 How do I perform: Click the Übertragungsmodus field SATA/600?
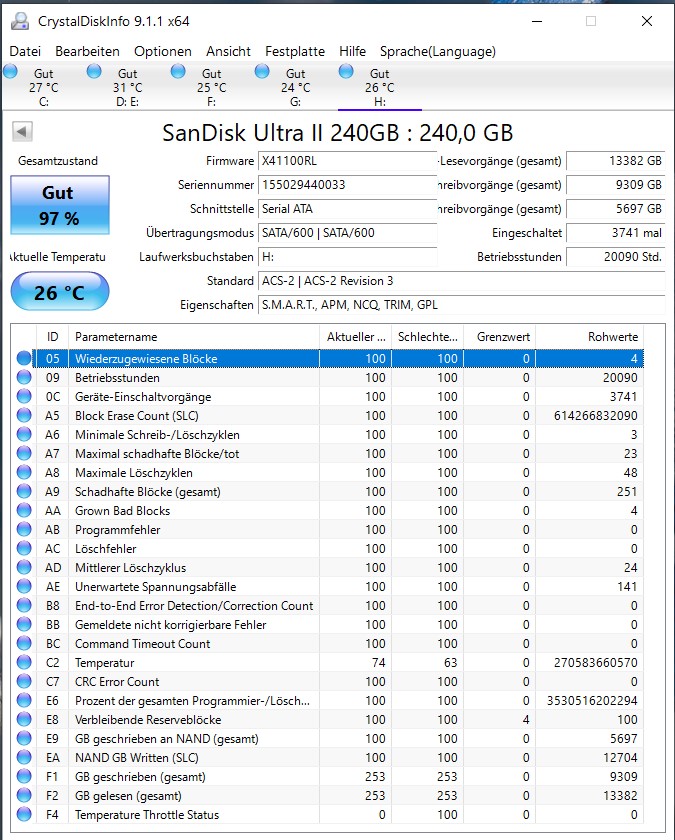tap(348, 233)
